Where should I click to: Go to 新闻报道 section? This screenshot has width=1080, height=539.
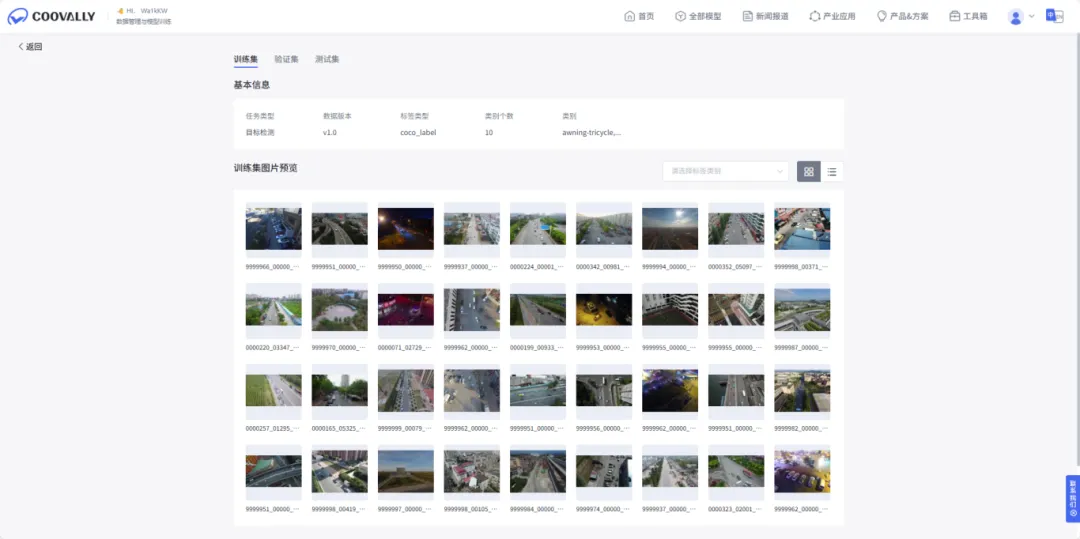coord(765,17)
